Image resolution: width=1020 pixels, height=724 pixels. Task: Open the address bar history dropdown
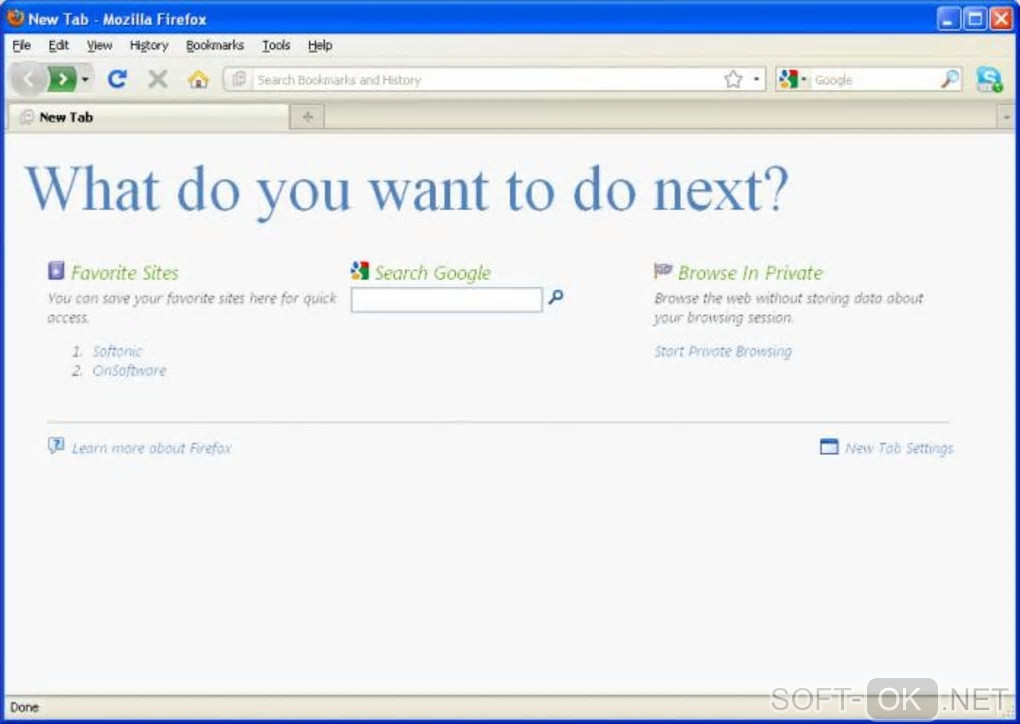coord(756,79)
